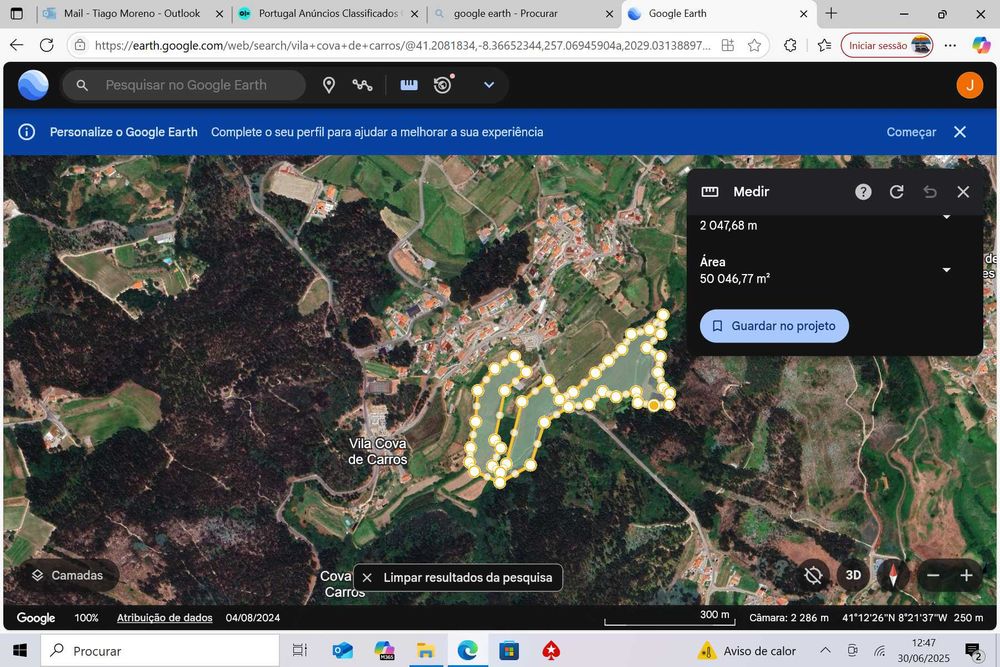Image resolution: width=1000 pixels, height=667 pixels.
Task: Select the ruler measure tool in toolbar
Action: tap(409, 85)
